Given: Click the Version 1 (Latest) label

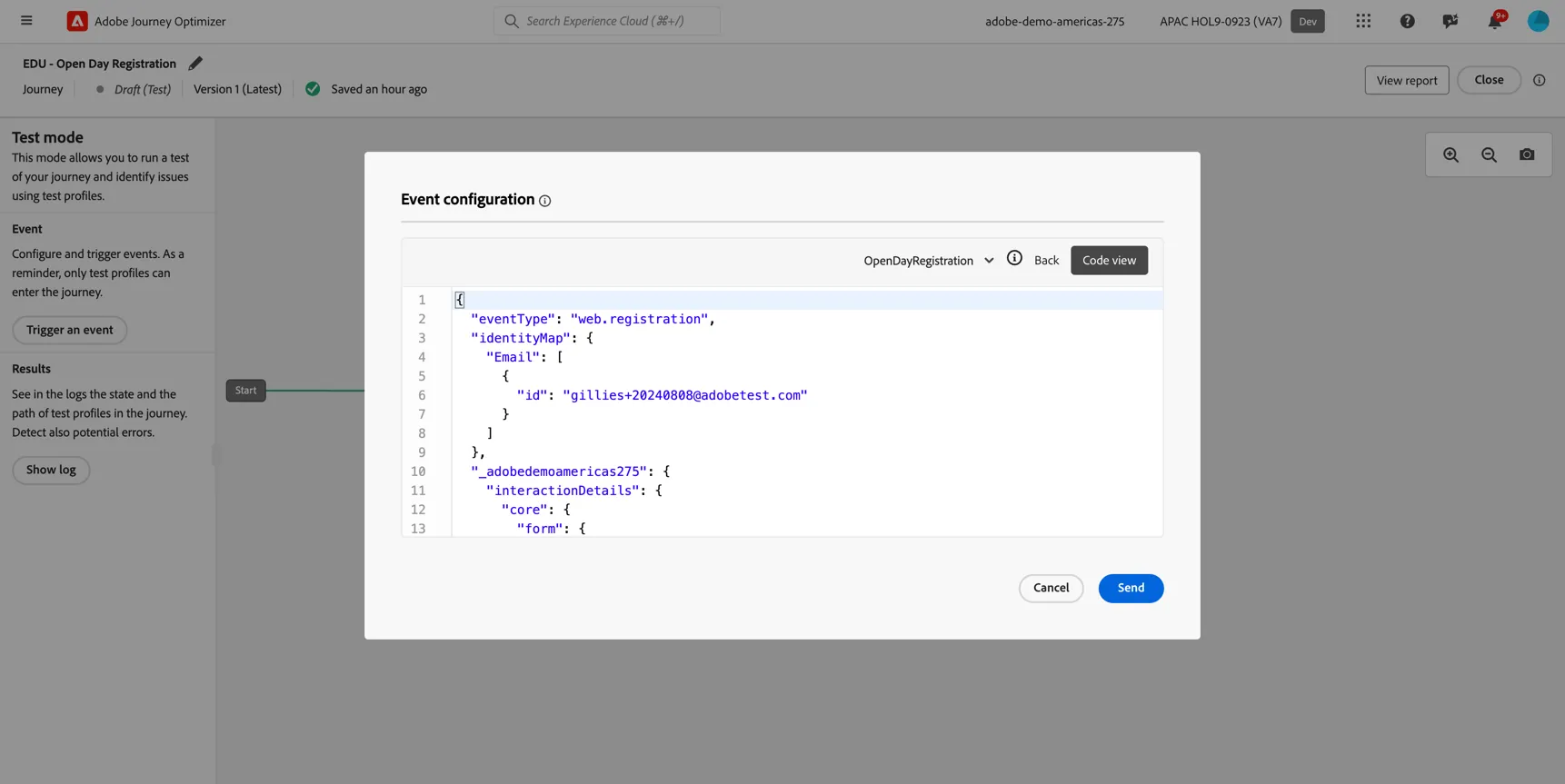Looking at the screenshot, I should (237, 89).
